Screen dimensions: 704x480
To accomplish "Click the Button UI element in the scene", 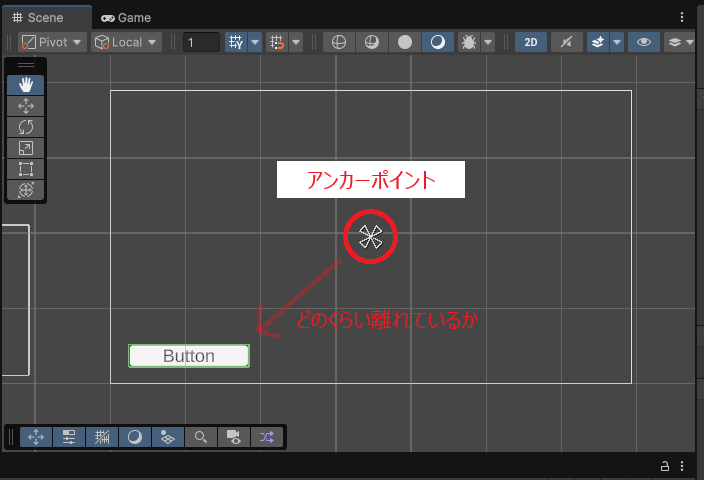I will [189, 356].
